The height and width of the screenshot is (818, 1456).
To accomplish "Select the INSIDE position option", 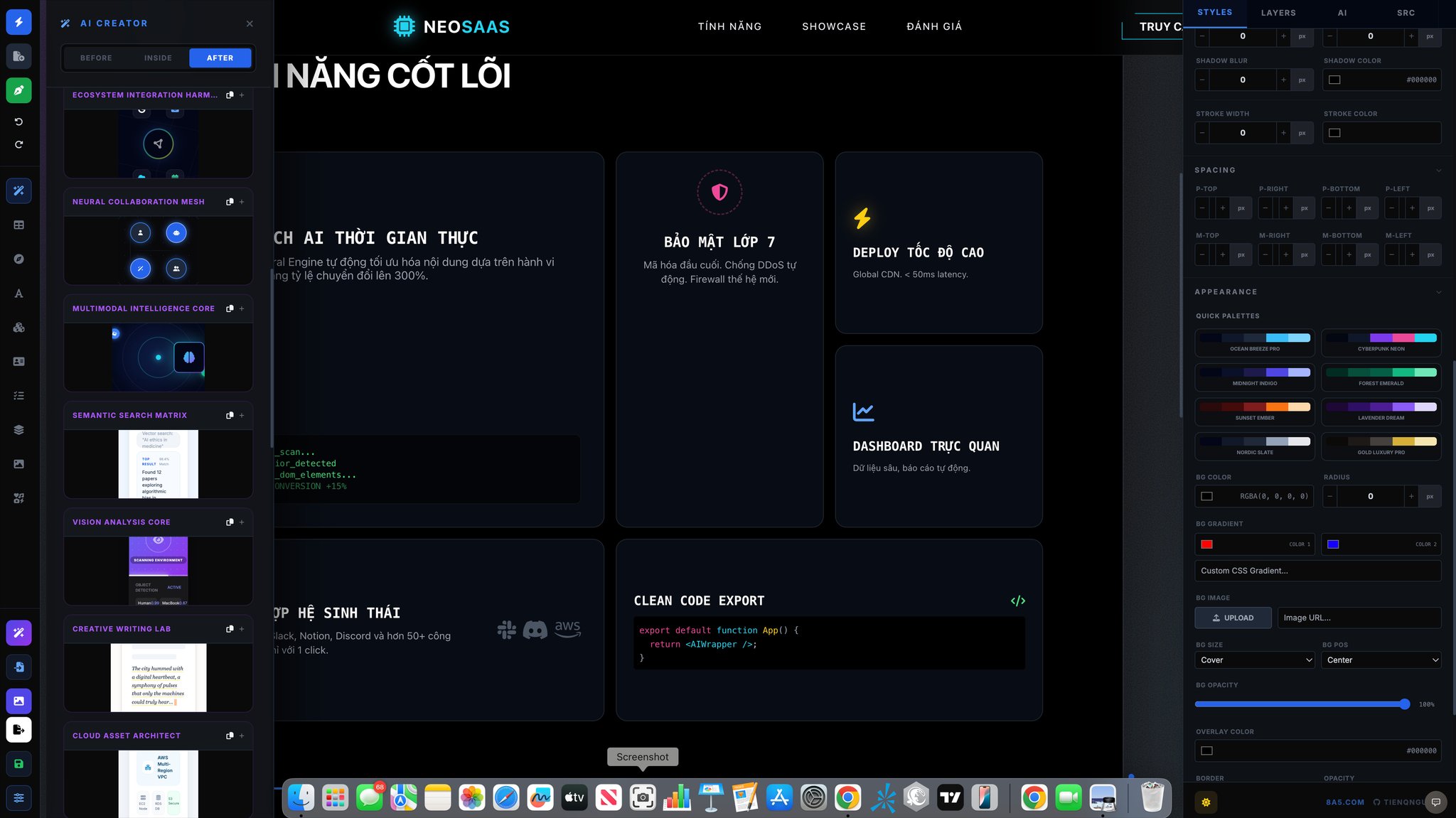I will 158,58.
